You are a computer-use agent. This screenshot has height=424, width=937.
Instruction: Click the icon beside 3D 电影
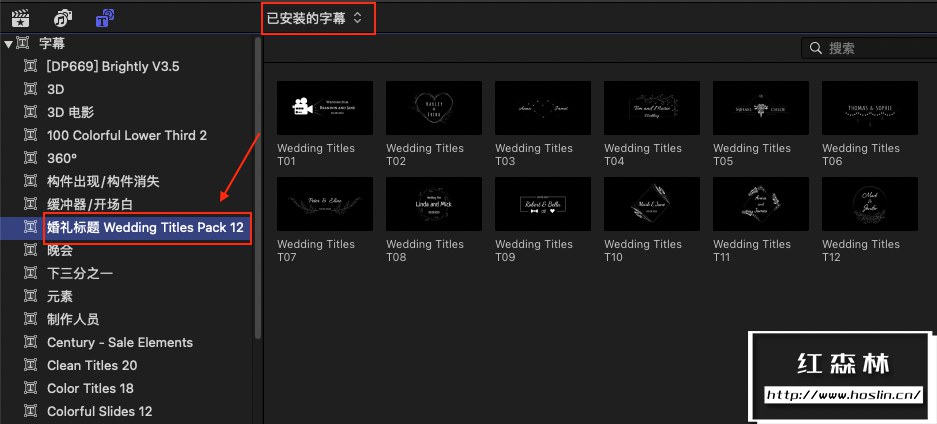click(30, 112)
